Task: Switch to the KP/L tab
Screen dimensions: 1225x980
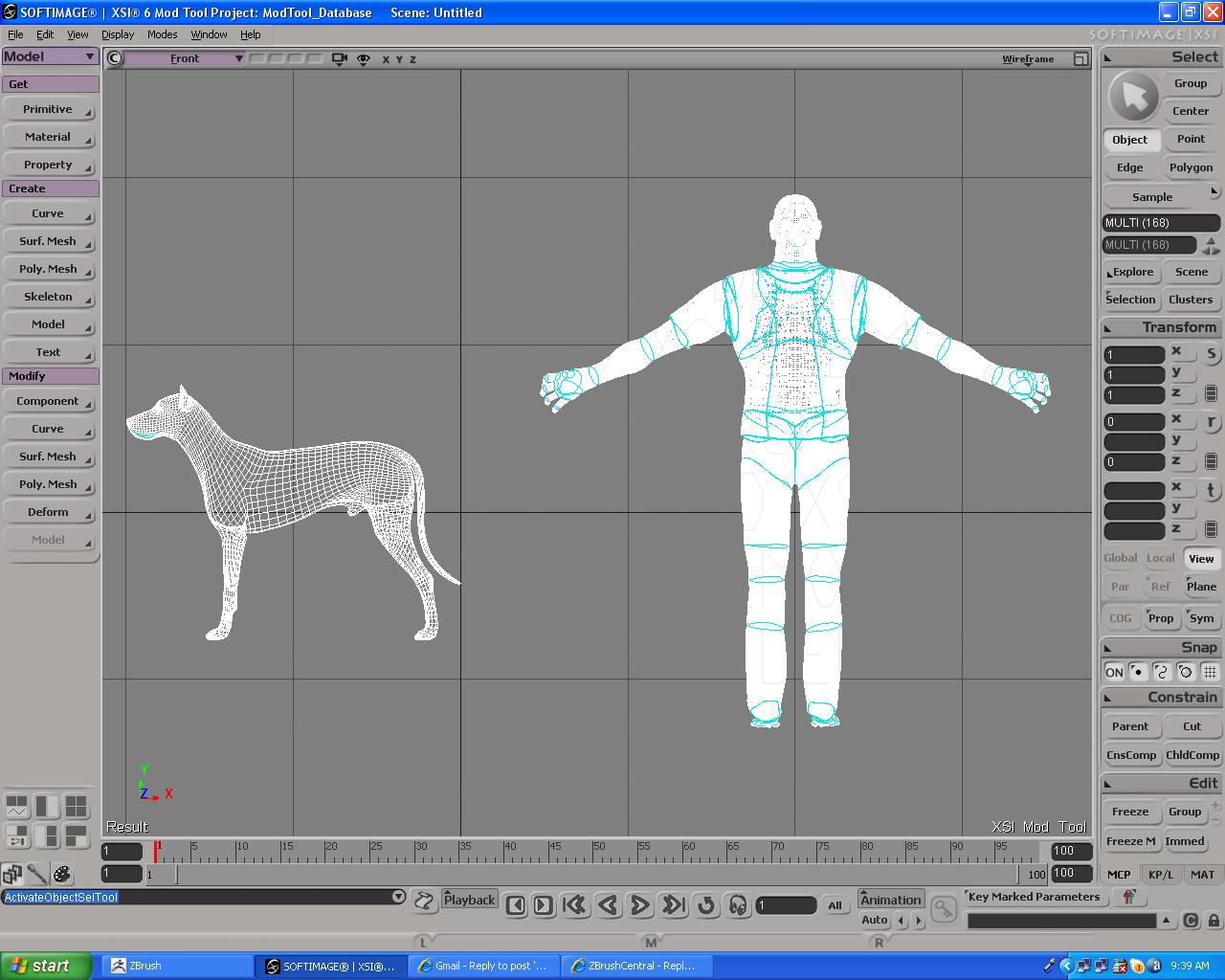Action: pyautogui.click(x=1161, y=874)
